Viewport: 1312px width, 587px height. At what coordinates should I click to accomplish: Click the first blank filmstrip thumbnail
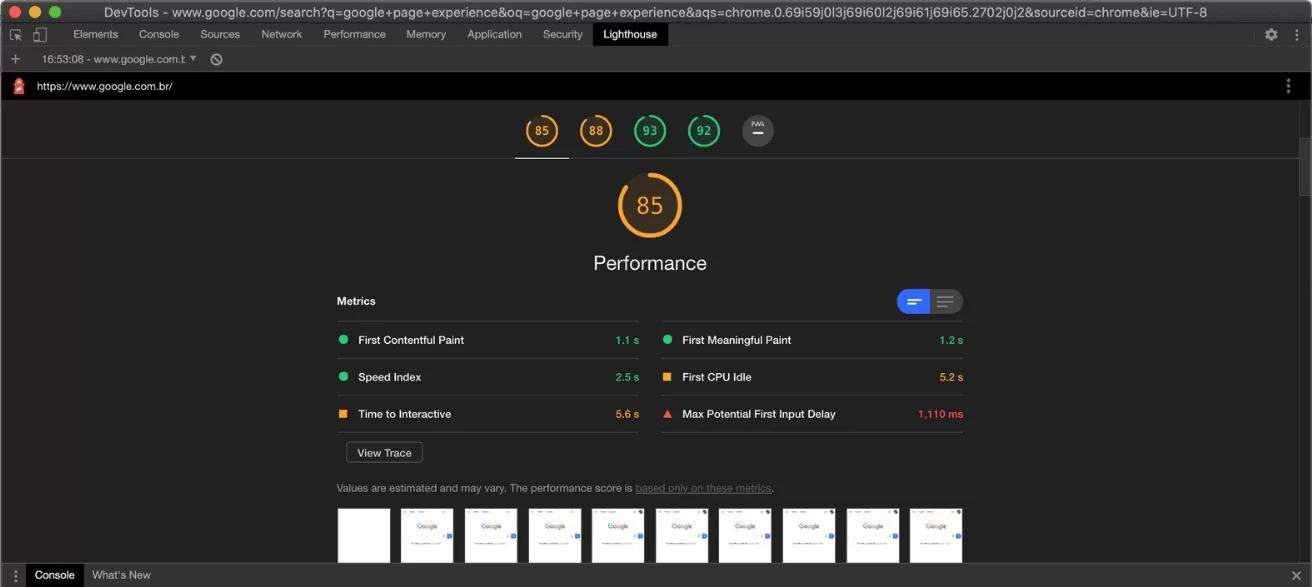pyautogui.click(x=364, y=536)
